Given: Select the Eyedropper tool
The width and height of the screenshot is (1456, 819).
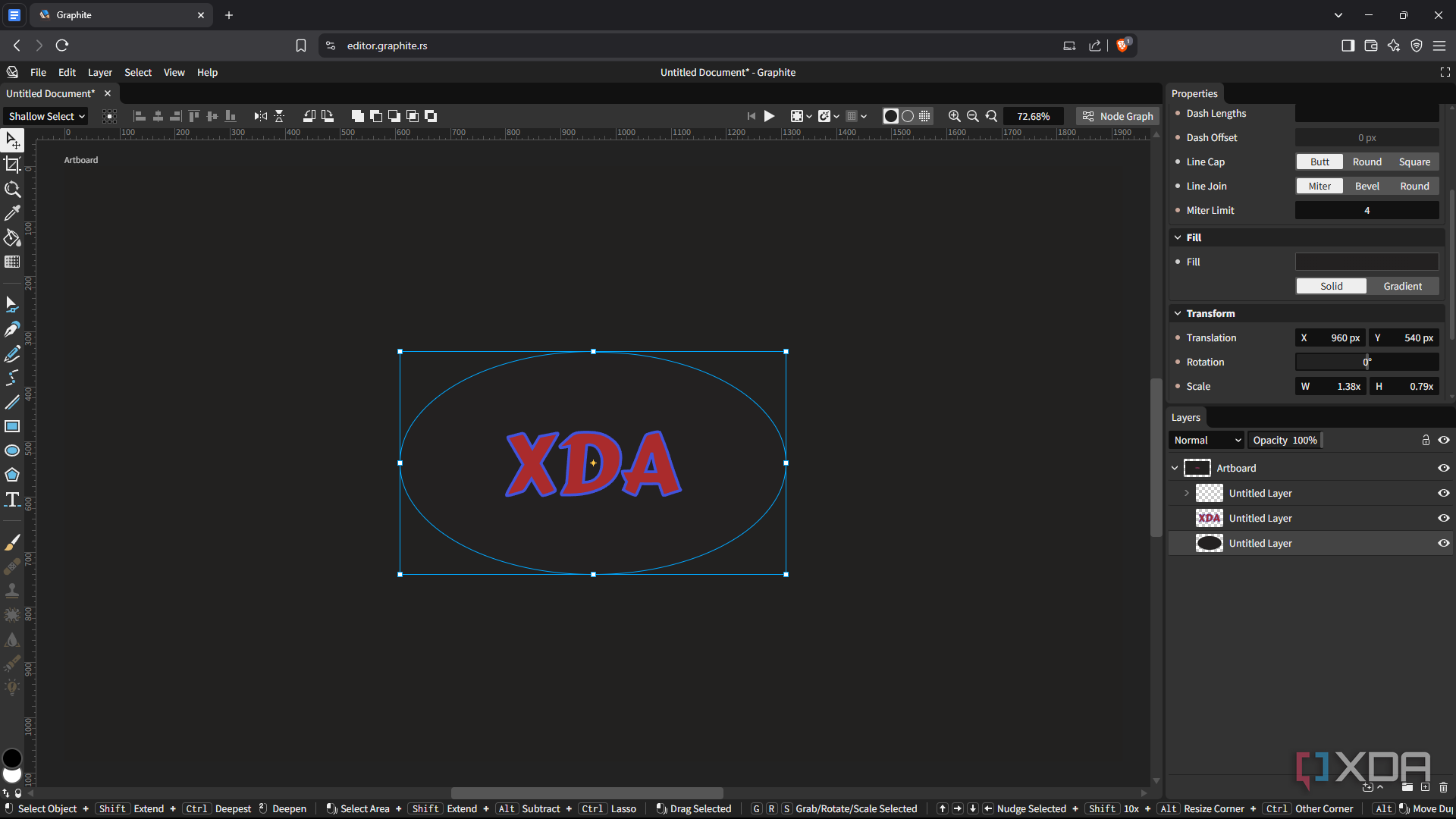Looking at the screenshot, I should tap(12, 213).
